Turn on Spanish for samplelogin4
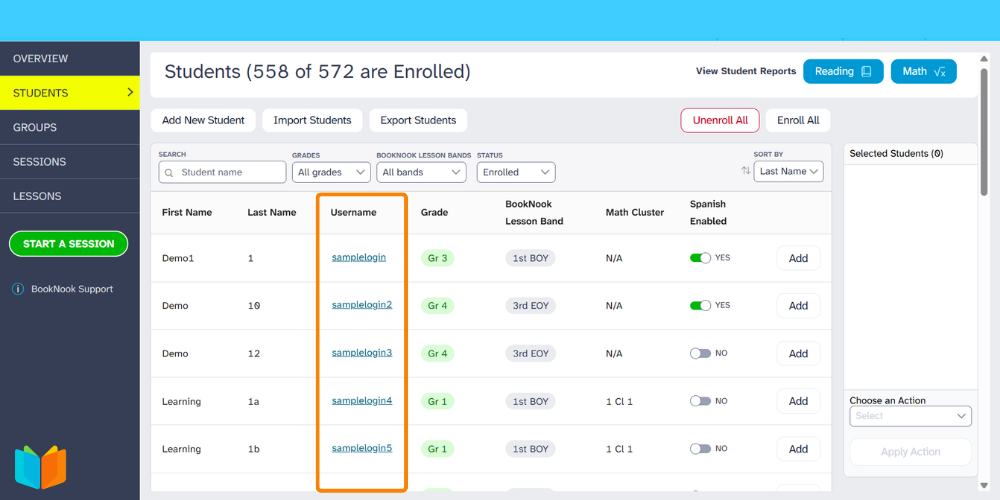1000x500 pixels. pyautogui.click(x=700, y=401)
